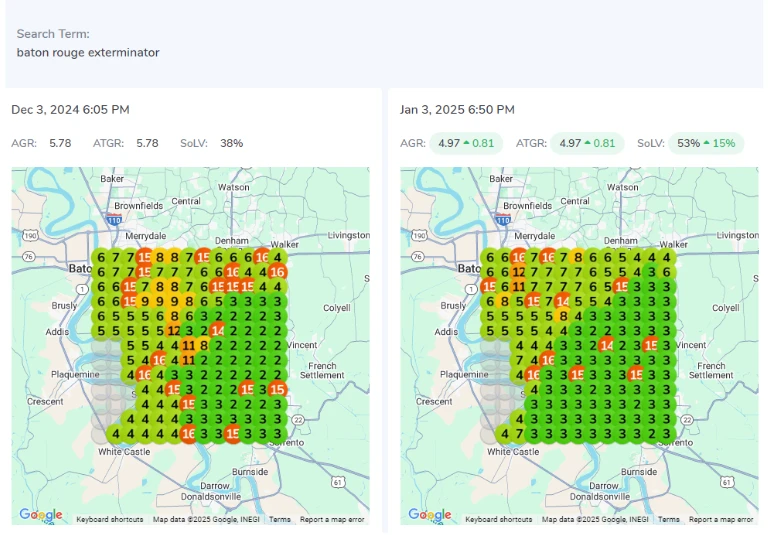Click Report a map error on the left map

click(x=331, y=519)
